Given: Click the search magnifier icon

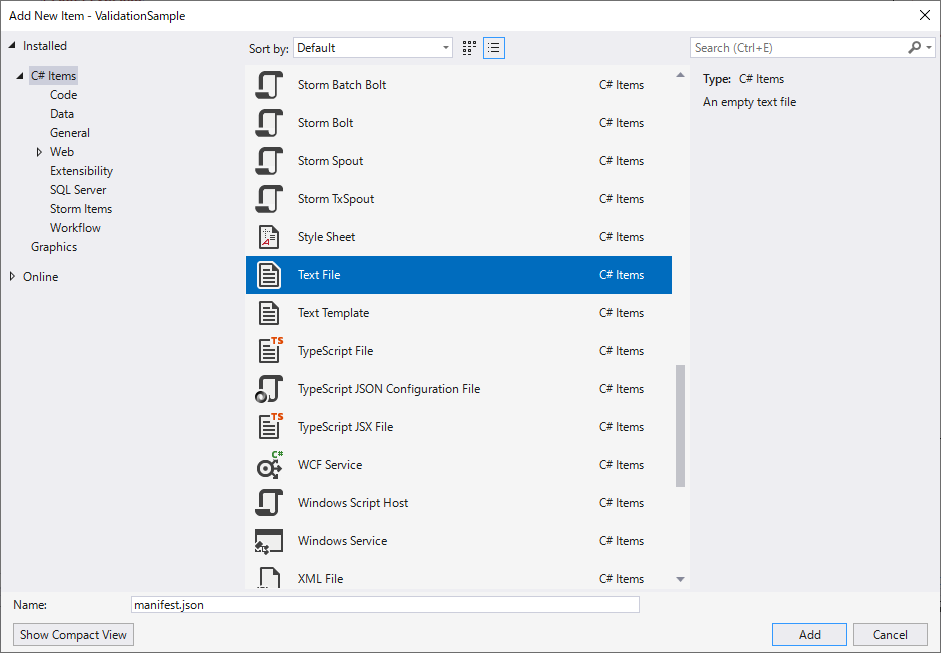Looking at the screenshot, I should tap(915, 47).
